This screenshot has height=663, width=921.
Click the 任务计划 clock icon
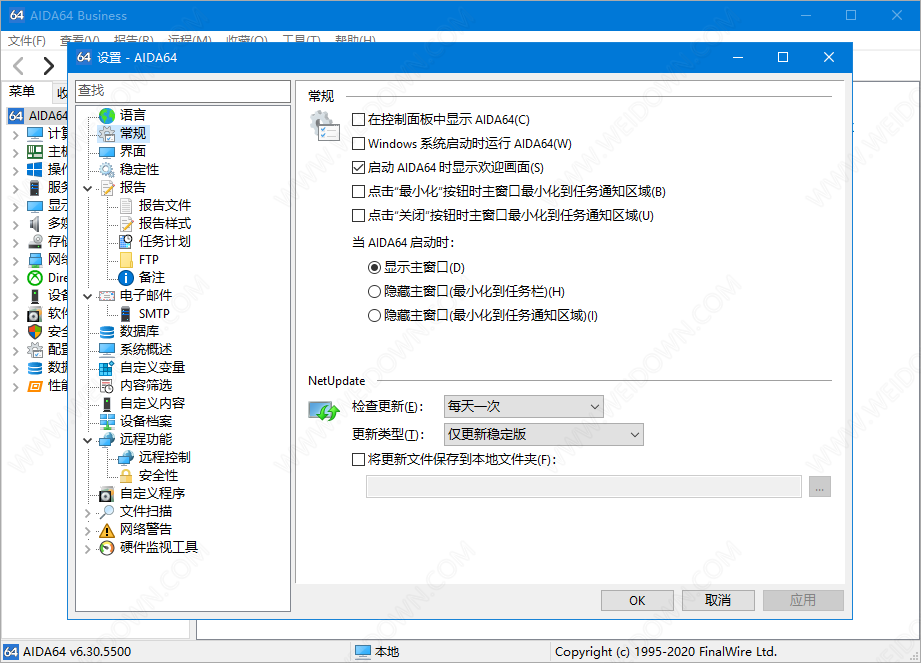coord(126,242)
